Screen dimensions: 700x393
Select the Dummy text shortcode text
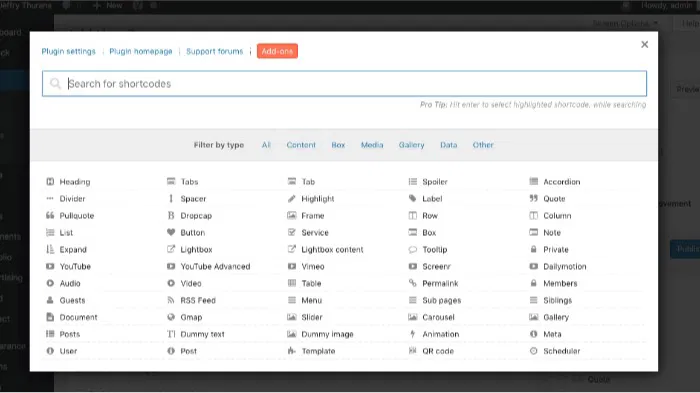pyautogui.click(x=202, y=334)
